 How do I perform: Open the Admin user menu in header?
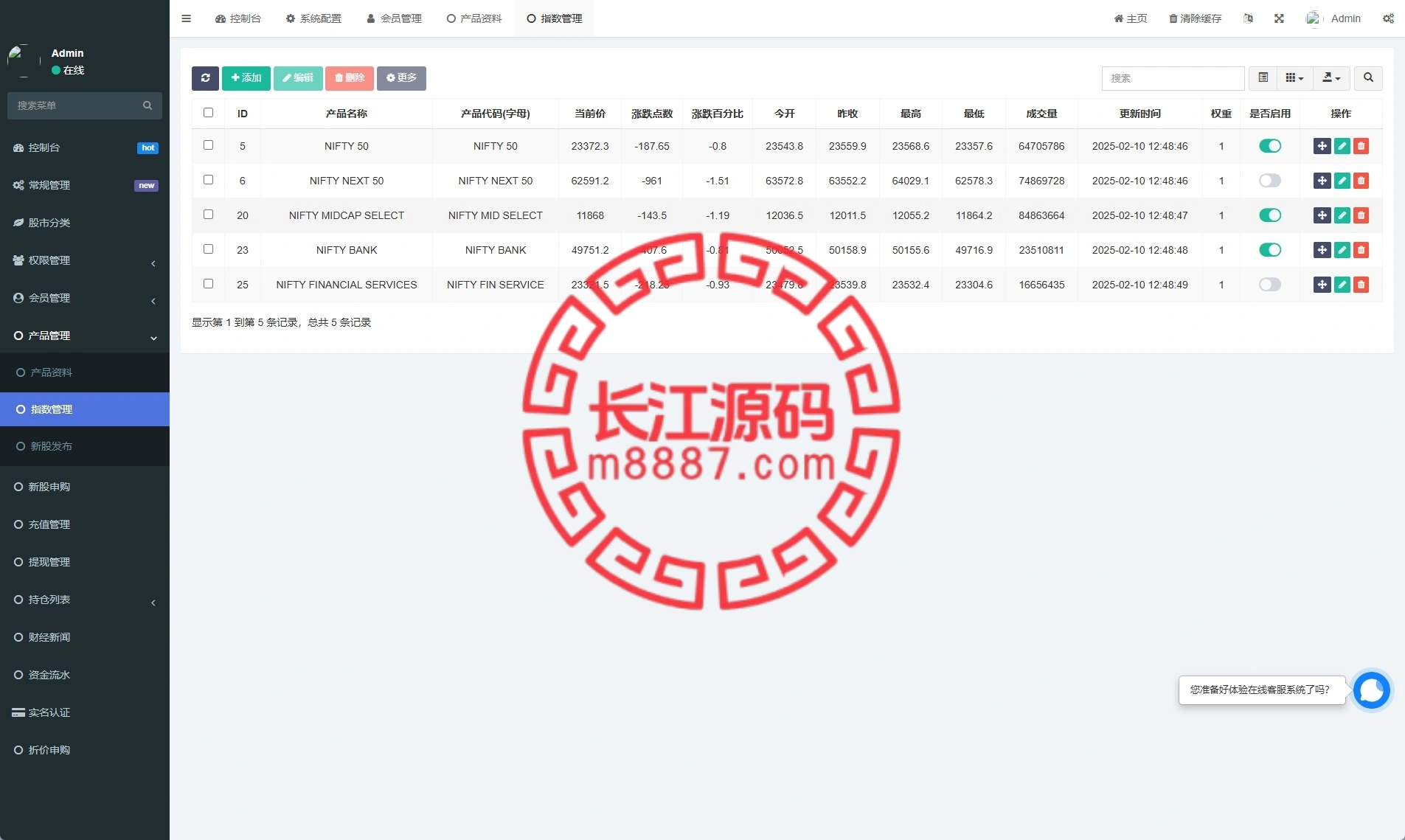[x=1333, y=18]
